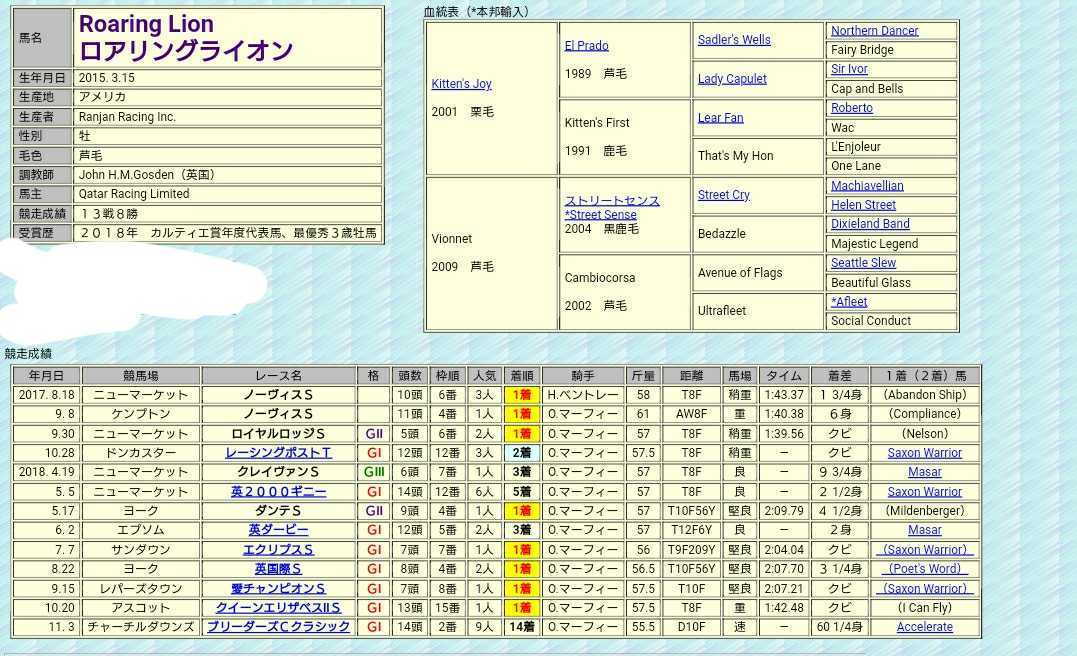1077x656 pixels.
Task: Open the Kitten's Joy sire link
Action: 461,84
